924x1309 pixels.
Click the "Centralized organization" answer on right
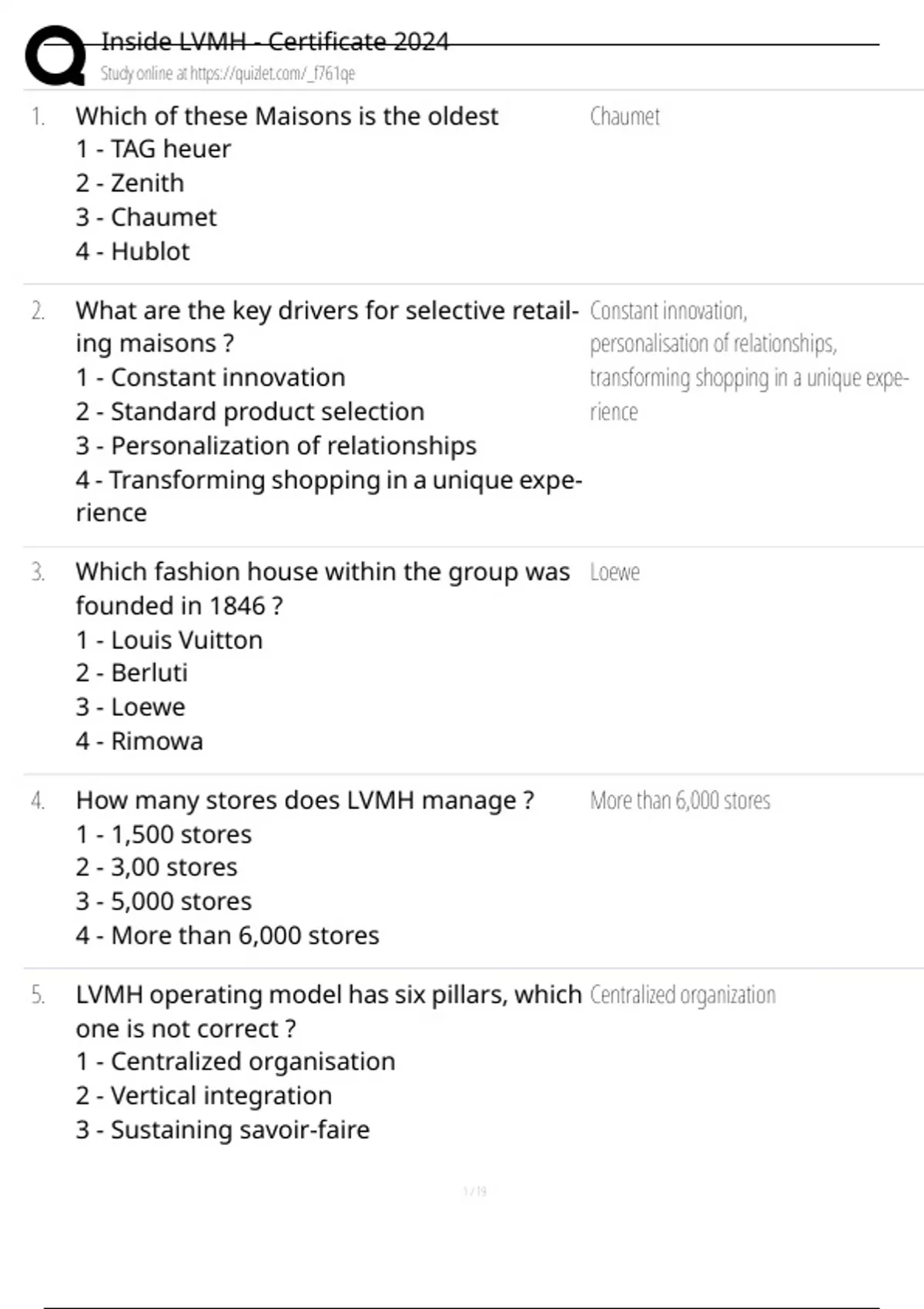coord(682,995)
